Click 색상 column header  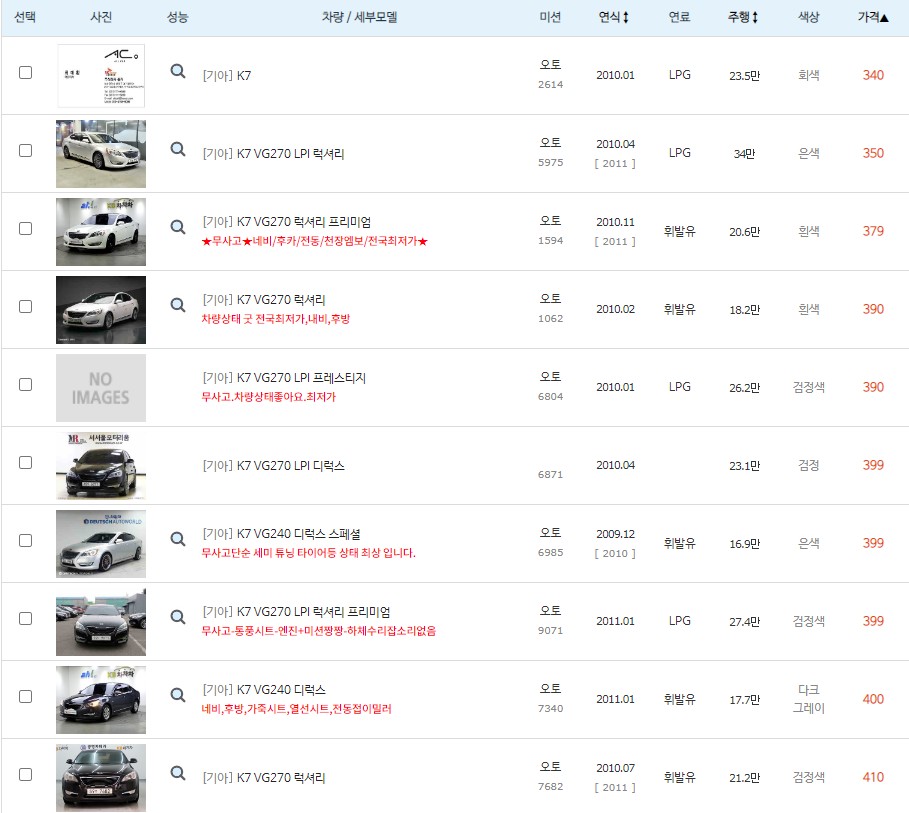pos(809,17)
